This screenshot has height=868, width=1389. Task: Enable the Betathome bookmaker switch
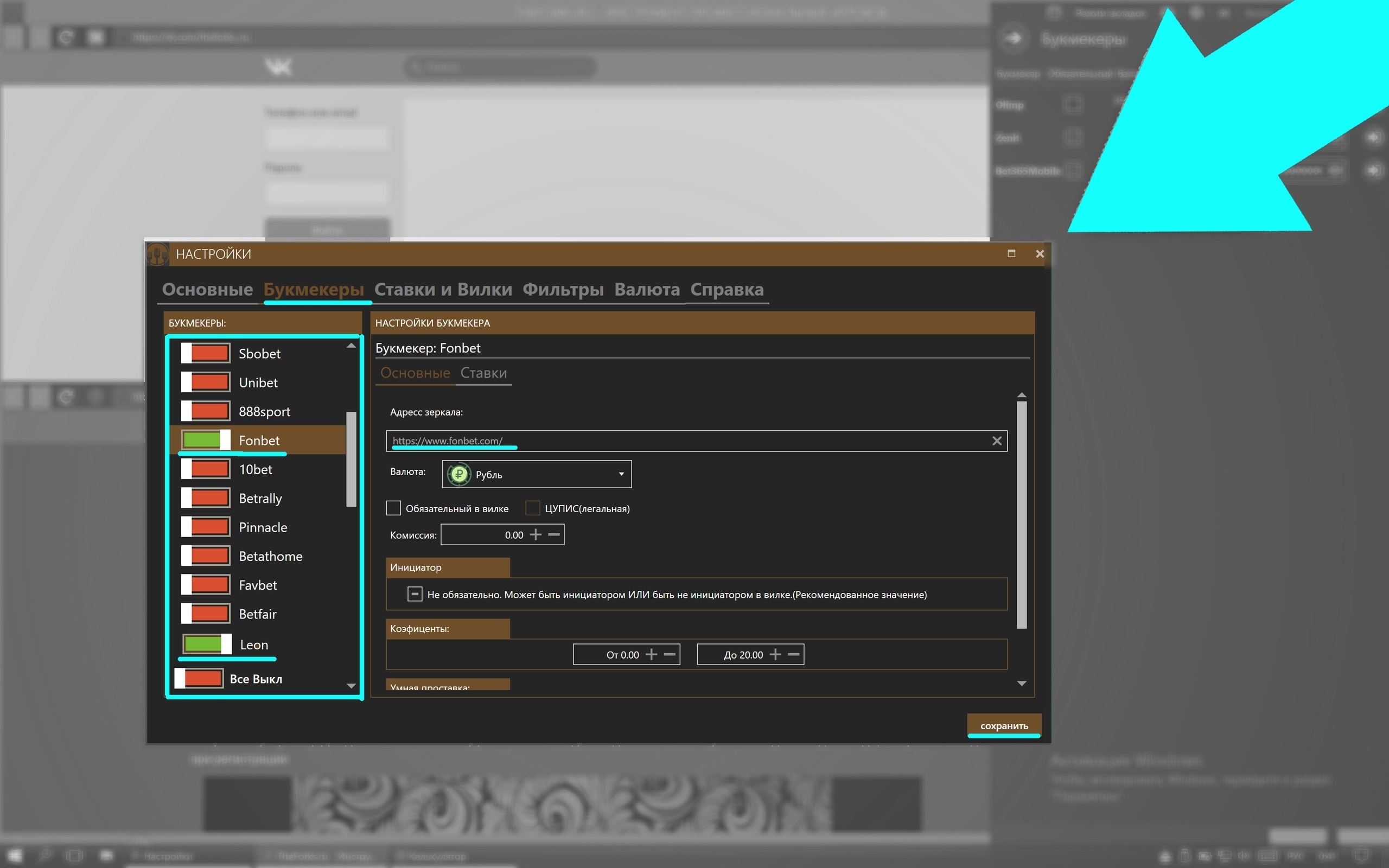(x=206, y=556)
